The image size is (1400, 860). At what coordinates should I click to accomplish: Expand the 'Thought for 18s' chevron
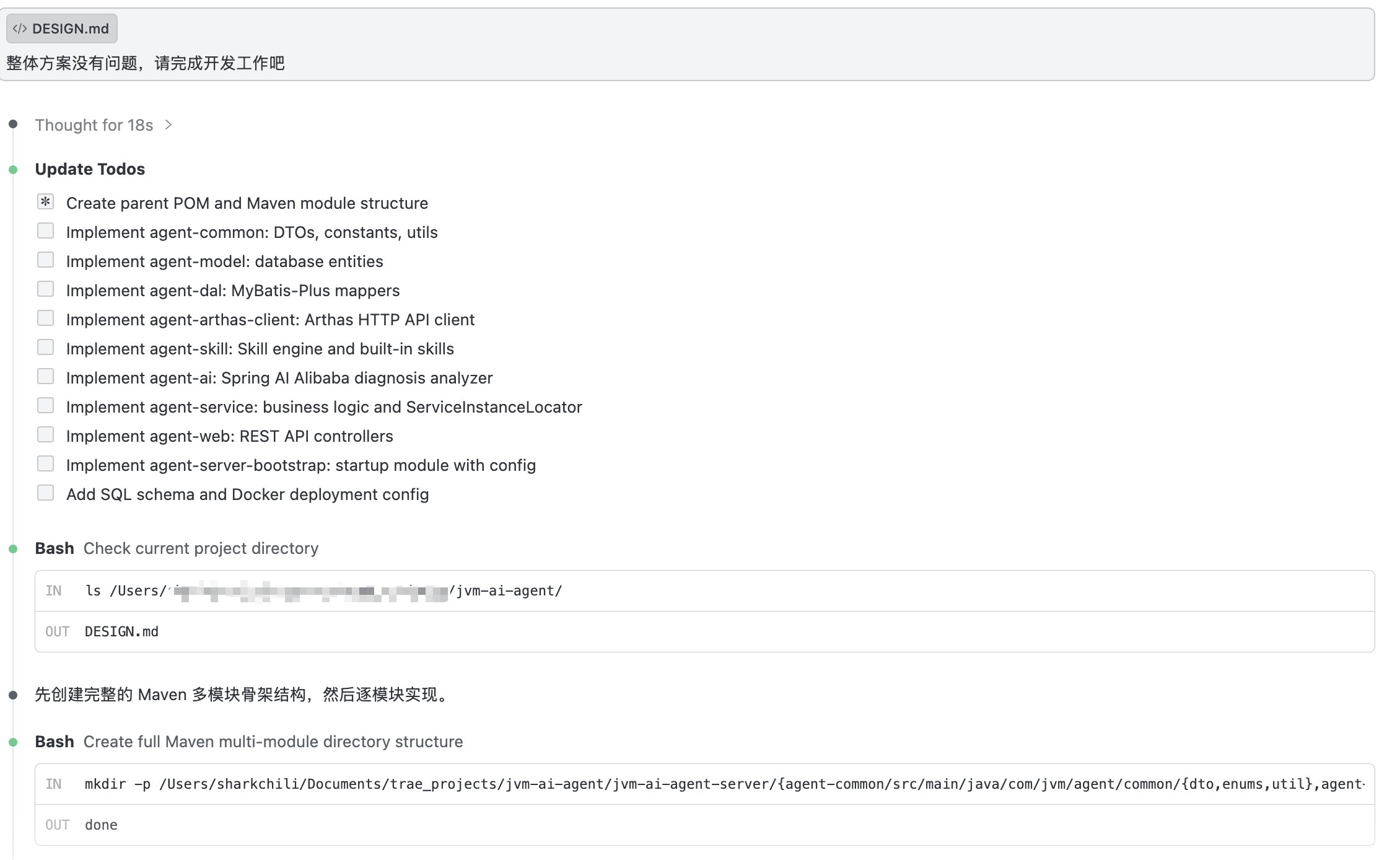168,125
